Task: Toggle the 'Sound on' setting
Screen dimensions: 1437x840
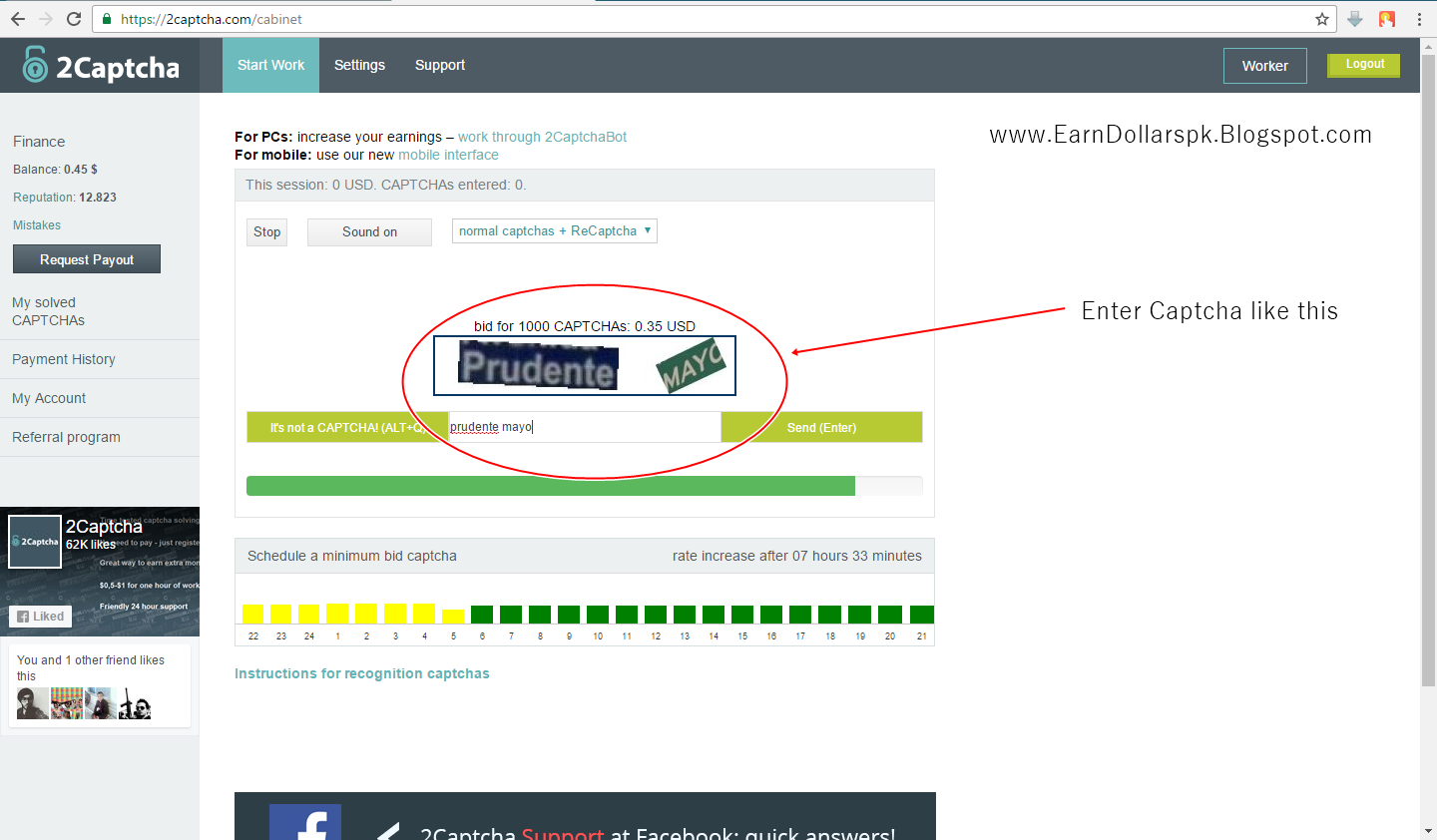Action: (x=369, y=231)
